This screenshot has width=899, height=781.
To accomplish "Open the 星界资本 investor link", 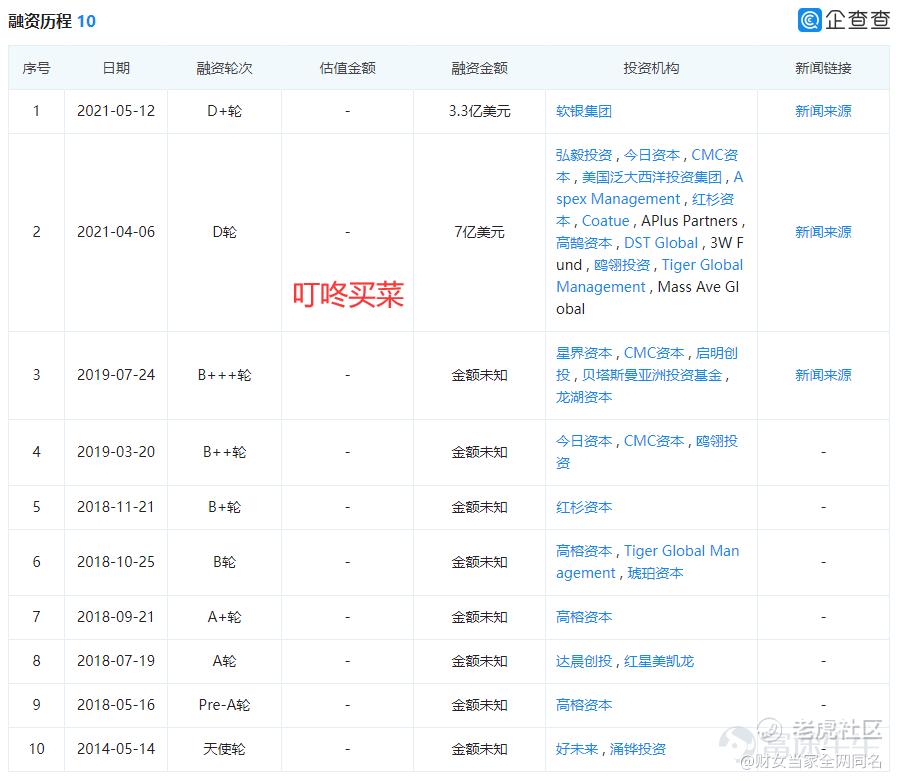I will (584, 353).
